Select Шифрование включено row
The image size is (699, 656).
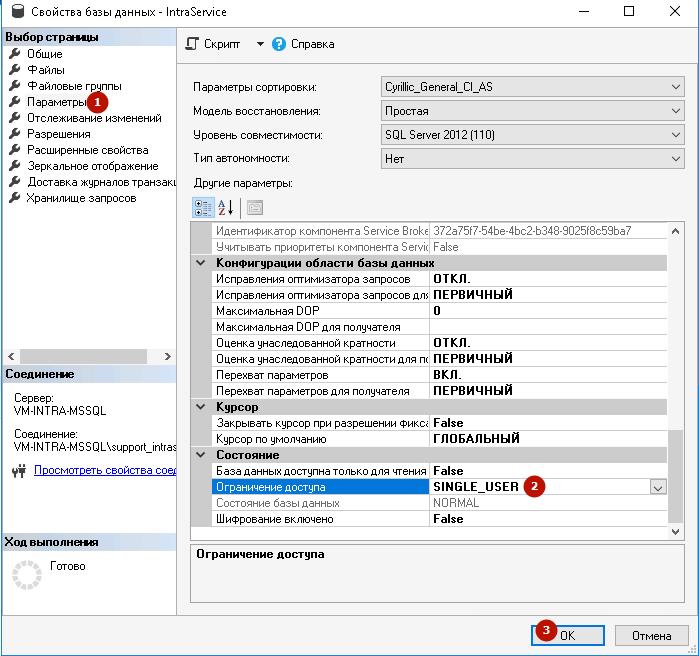pos(439,519)
